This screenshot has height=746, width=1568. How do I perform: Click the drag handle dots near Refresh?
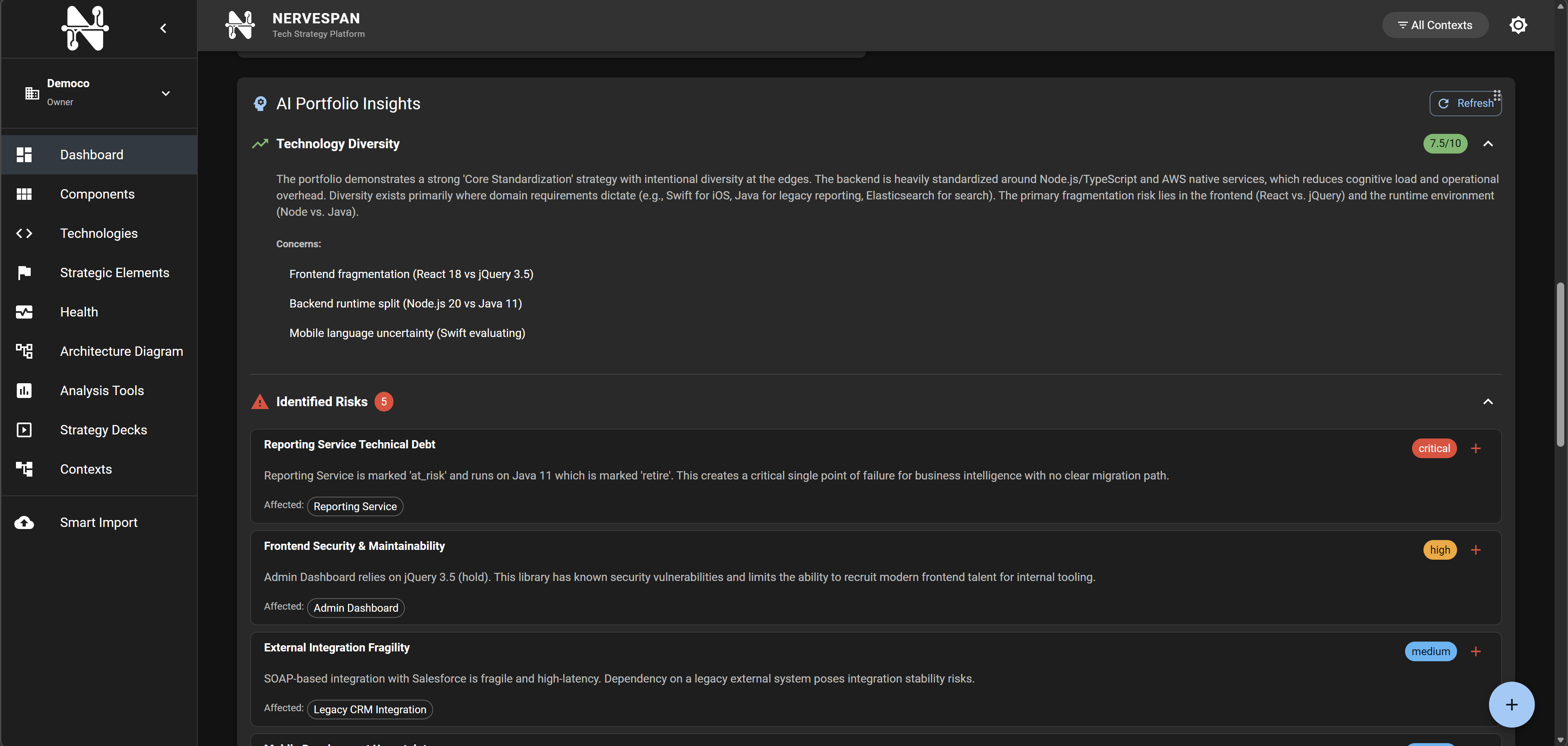pos(1497,95)
